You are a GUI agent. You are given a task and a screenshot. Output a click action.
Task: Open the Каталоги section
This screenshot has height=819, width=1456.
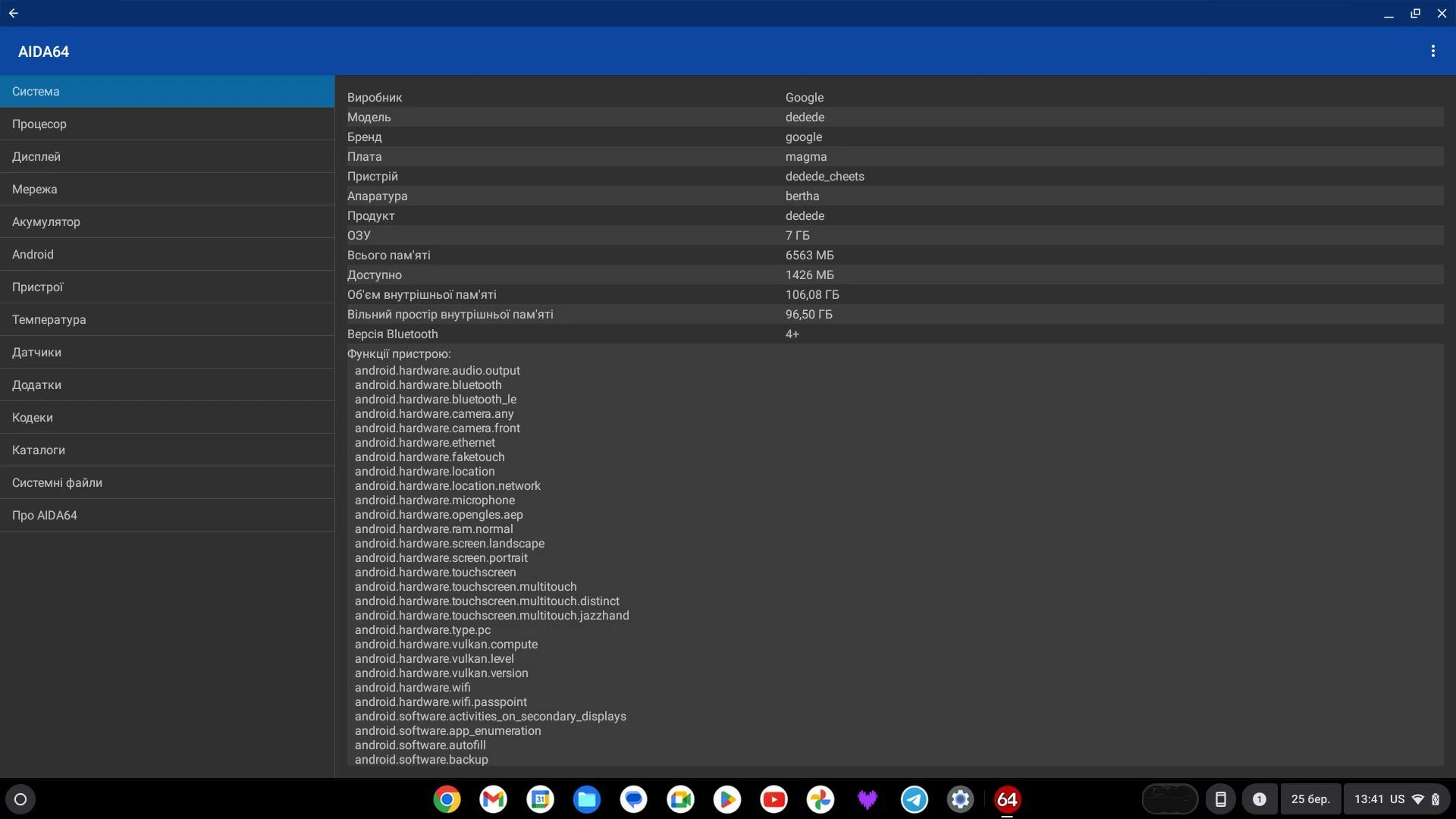coord(167,450)
